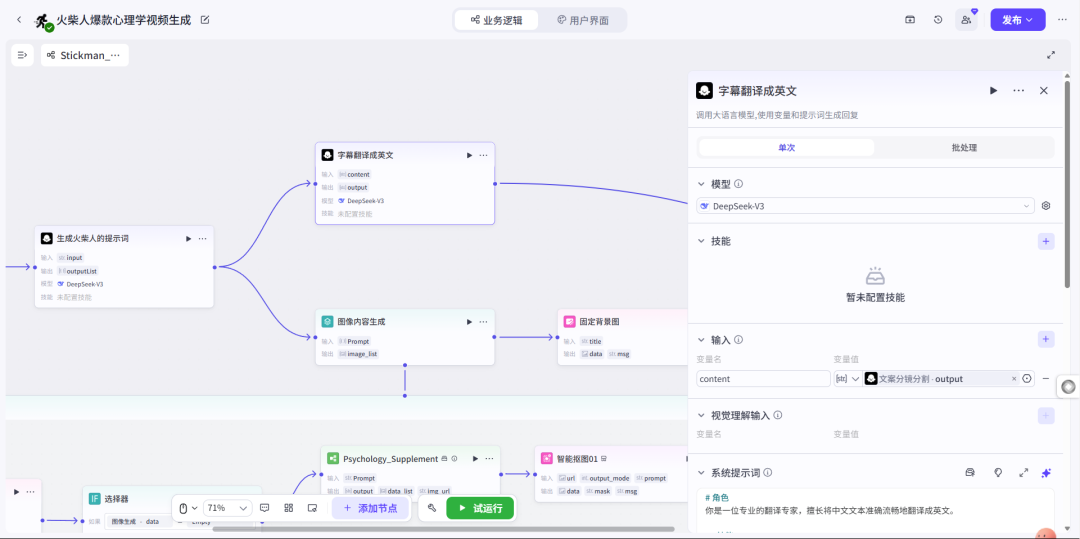Open the archive box icon in header
The width and height of the screenshot is (1080, 539).
[x=910, y=20]
